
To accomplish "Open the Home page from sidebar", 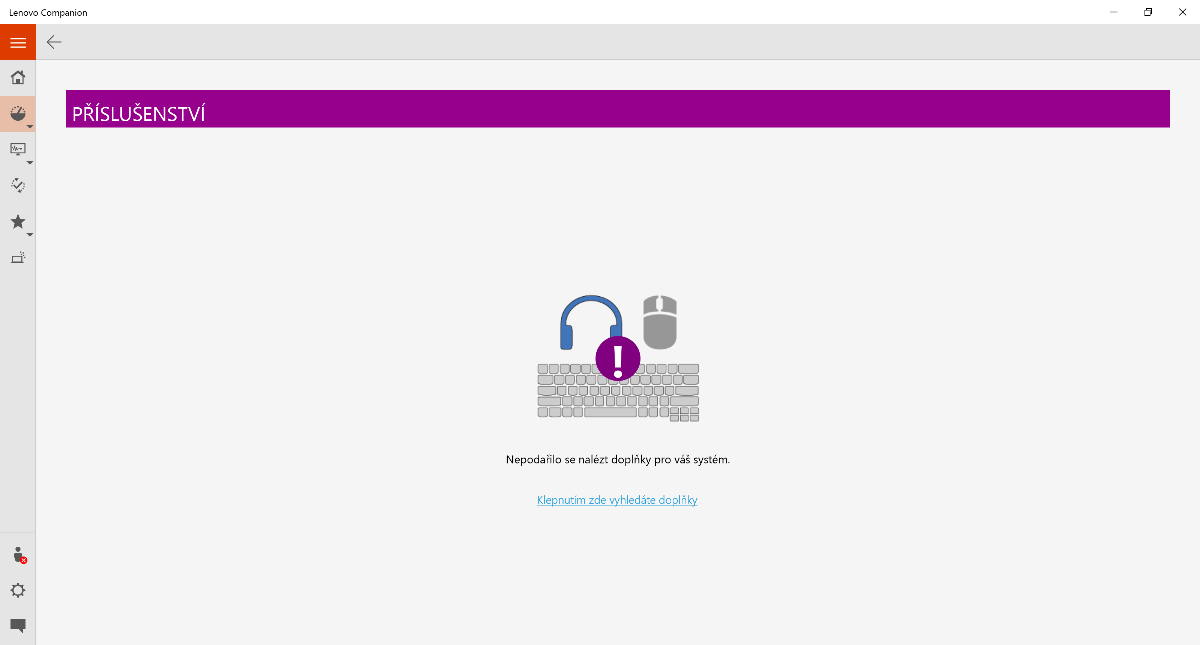I will coord(17,78).
